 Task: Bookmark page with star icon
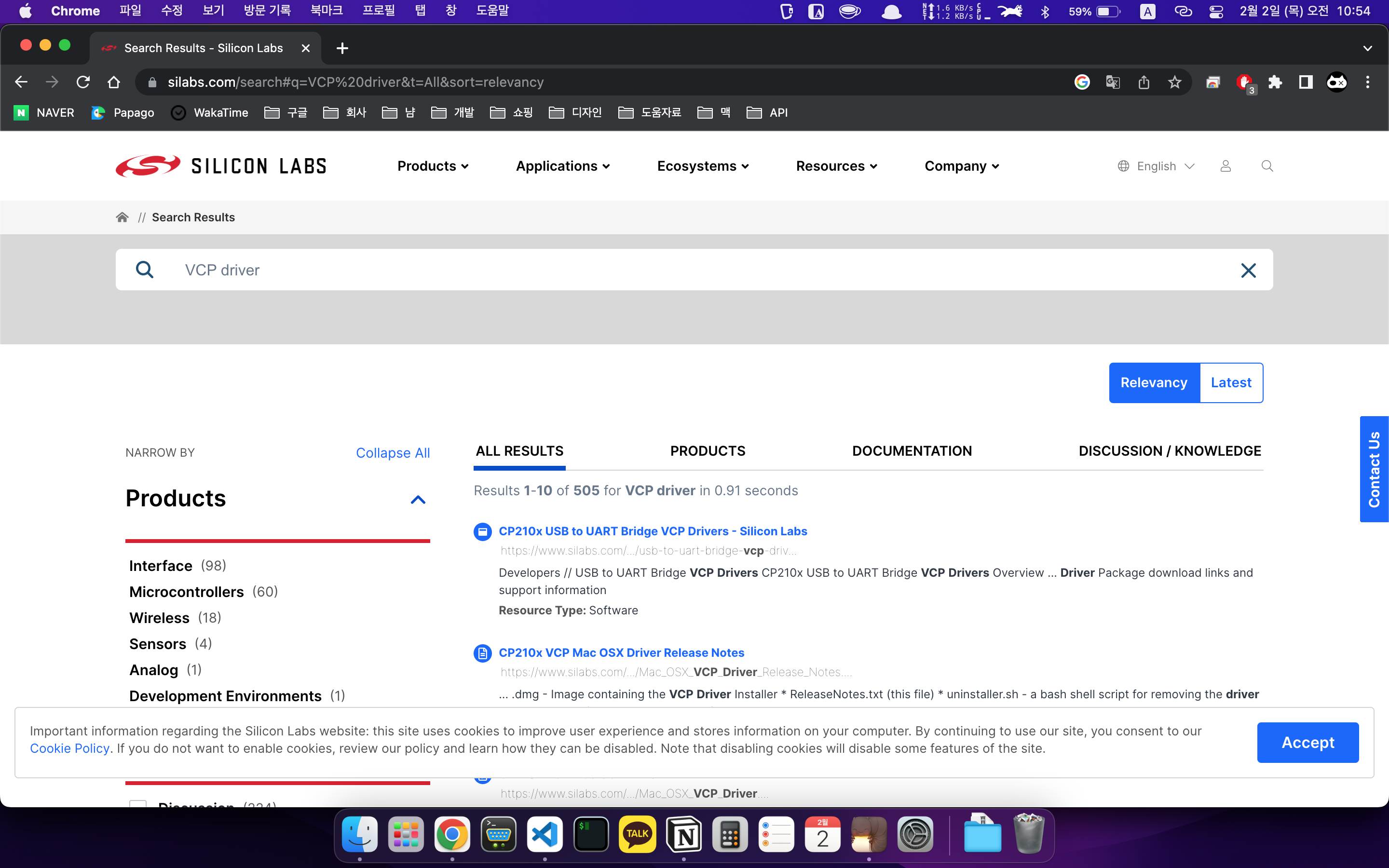(1174, 82)
